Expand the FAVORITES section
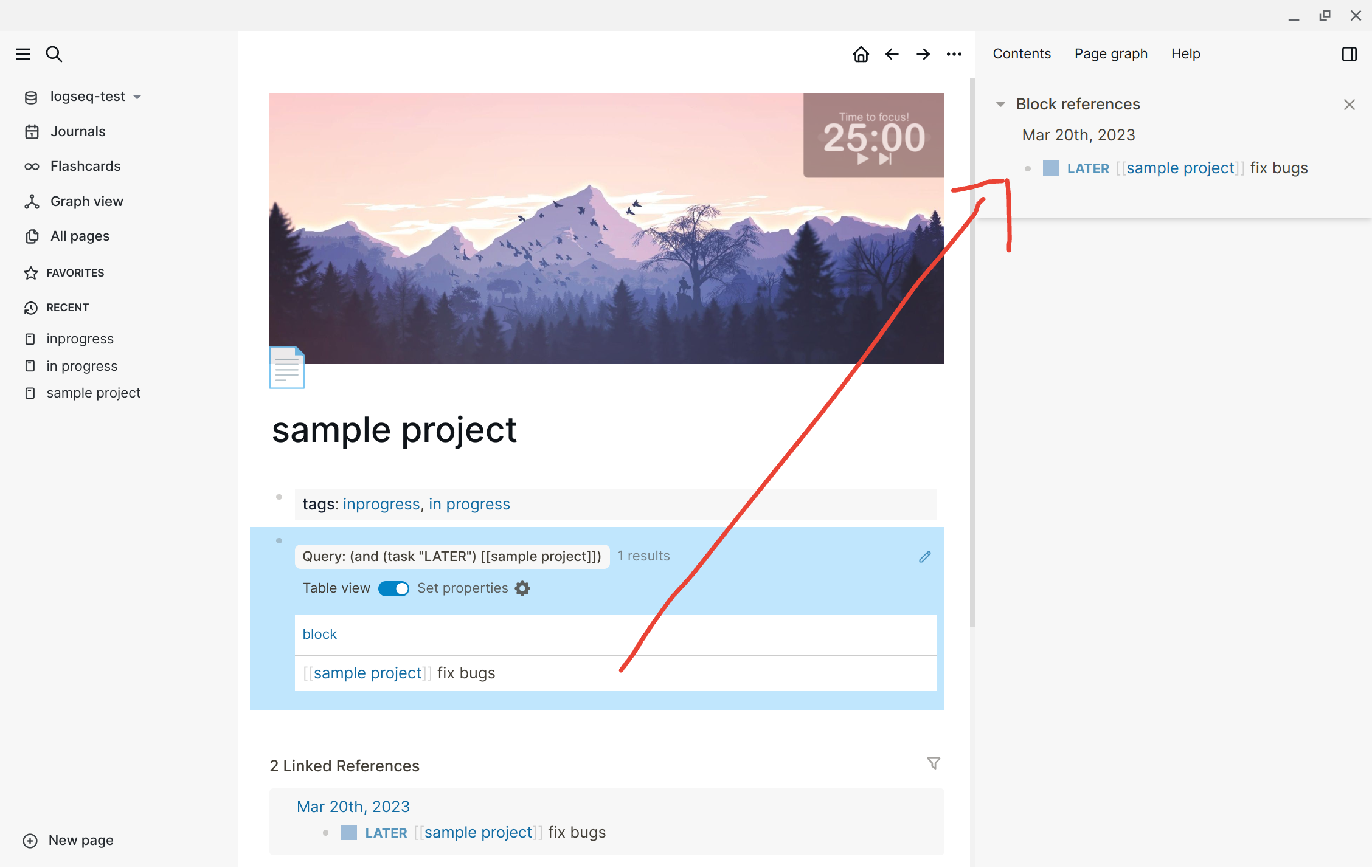The width and height of the screenshot is (1372, 868). point(75,272)
